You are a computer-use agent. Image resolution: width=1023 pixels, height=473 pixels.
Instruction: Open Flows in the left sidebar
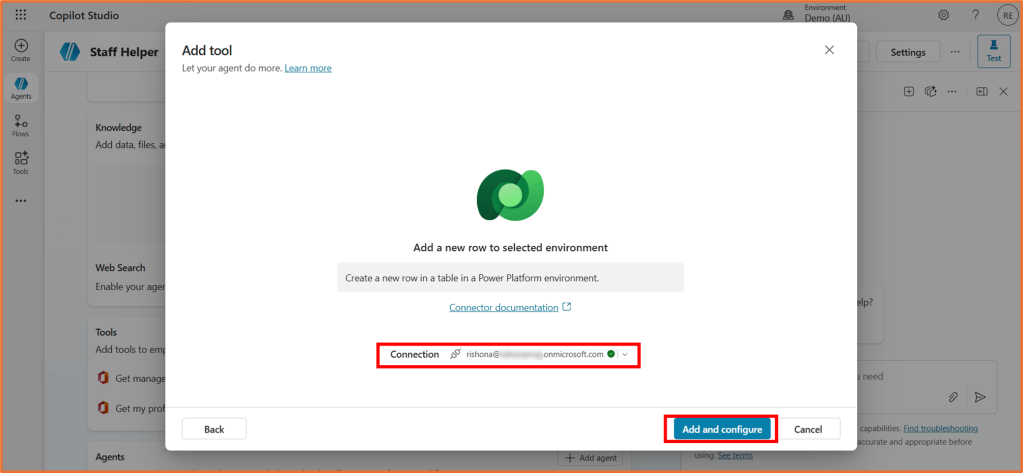click(21, 125)
